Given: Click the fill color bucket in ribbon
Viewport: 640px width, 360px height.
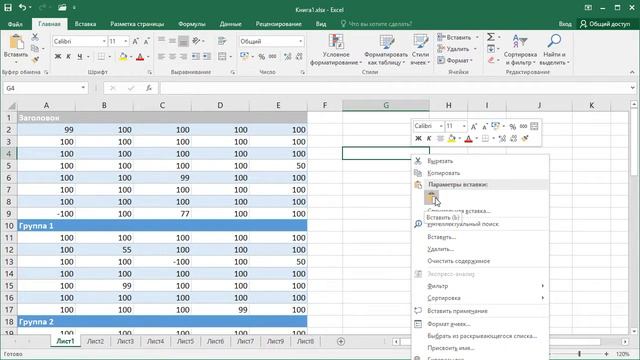Looking at the screenshot, I should 122,57.
